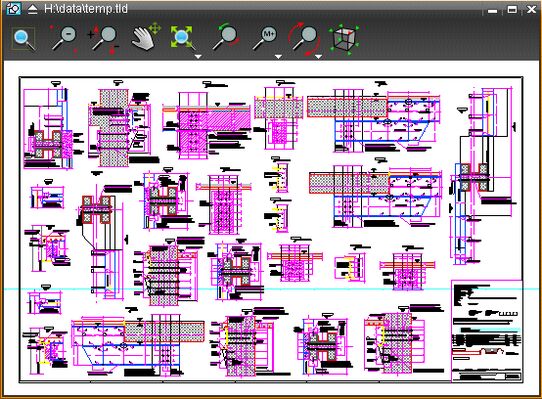Click the application icon in the title bar
Screen dimensions: 542x399
13,9
